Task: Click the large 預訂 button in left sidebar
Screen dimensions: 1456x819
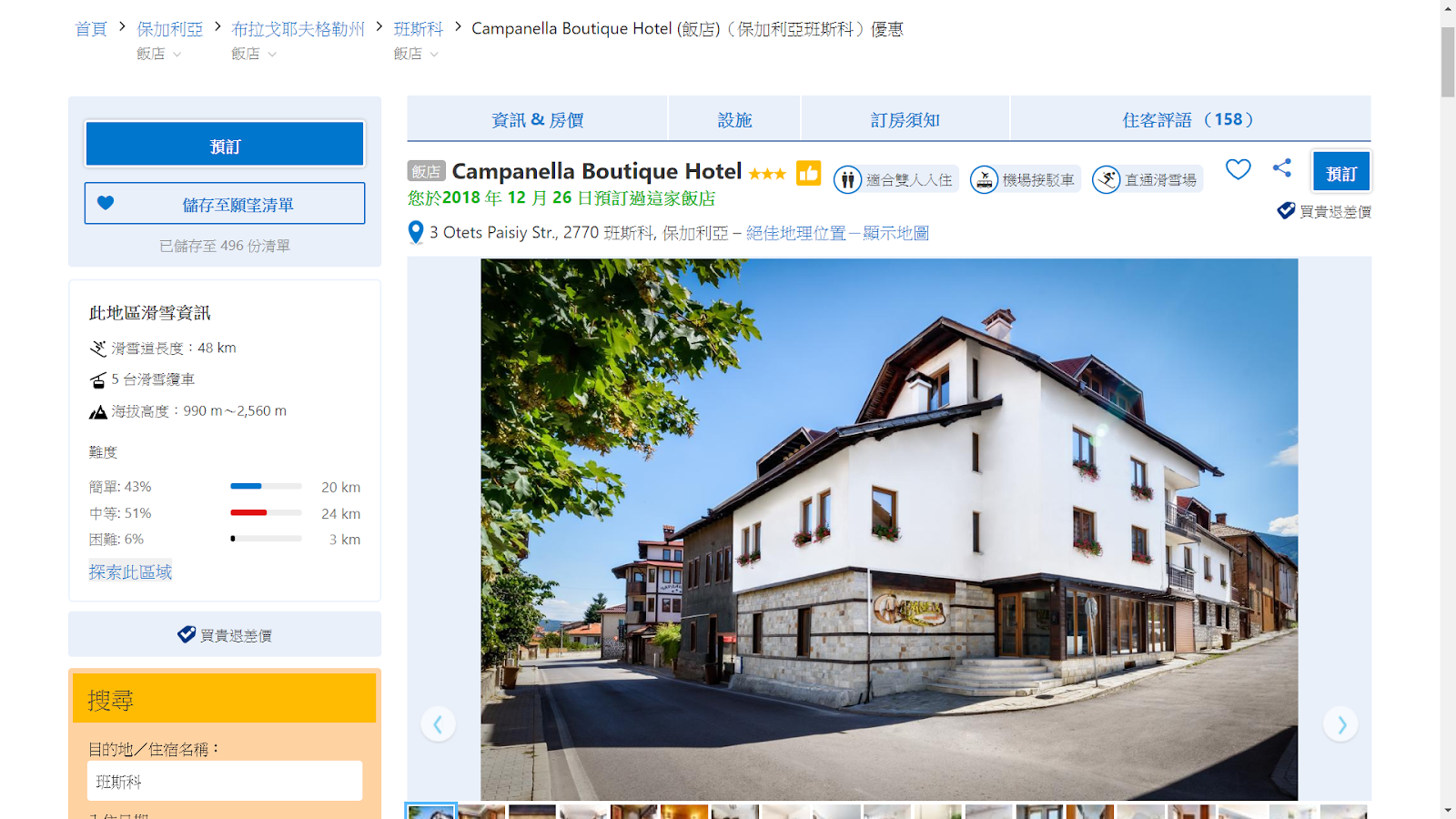Action: point(225,145)
